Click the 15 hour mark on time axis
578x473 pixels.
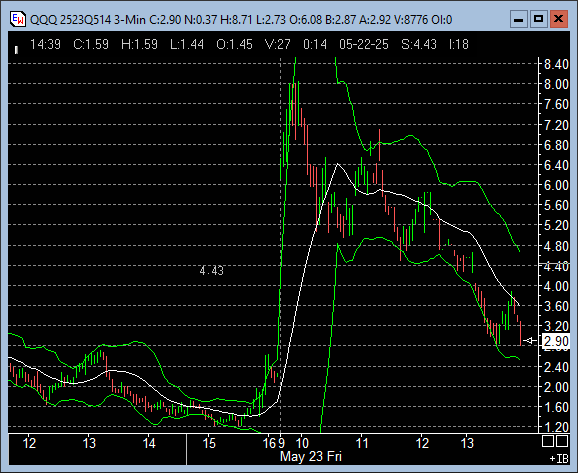point(209,443)
